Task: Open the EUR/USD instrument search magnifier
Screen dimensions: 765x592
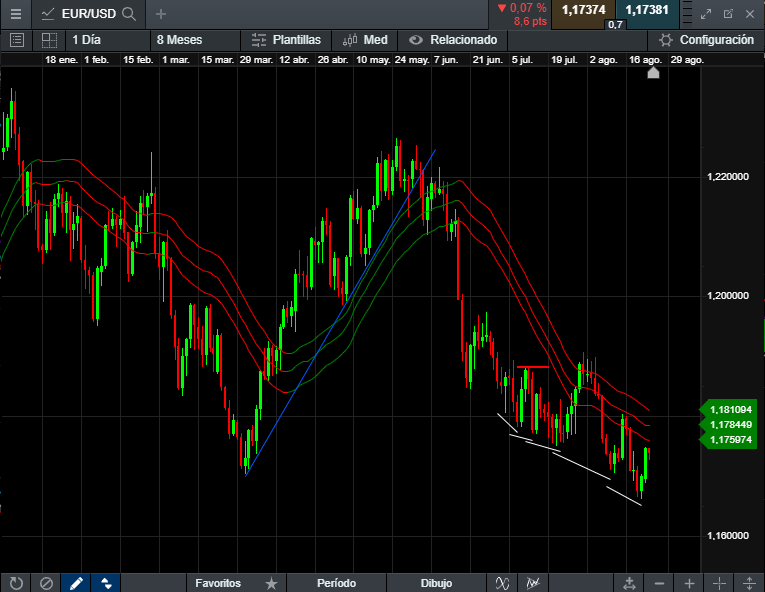Action: tap(129, 14)
